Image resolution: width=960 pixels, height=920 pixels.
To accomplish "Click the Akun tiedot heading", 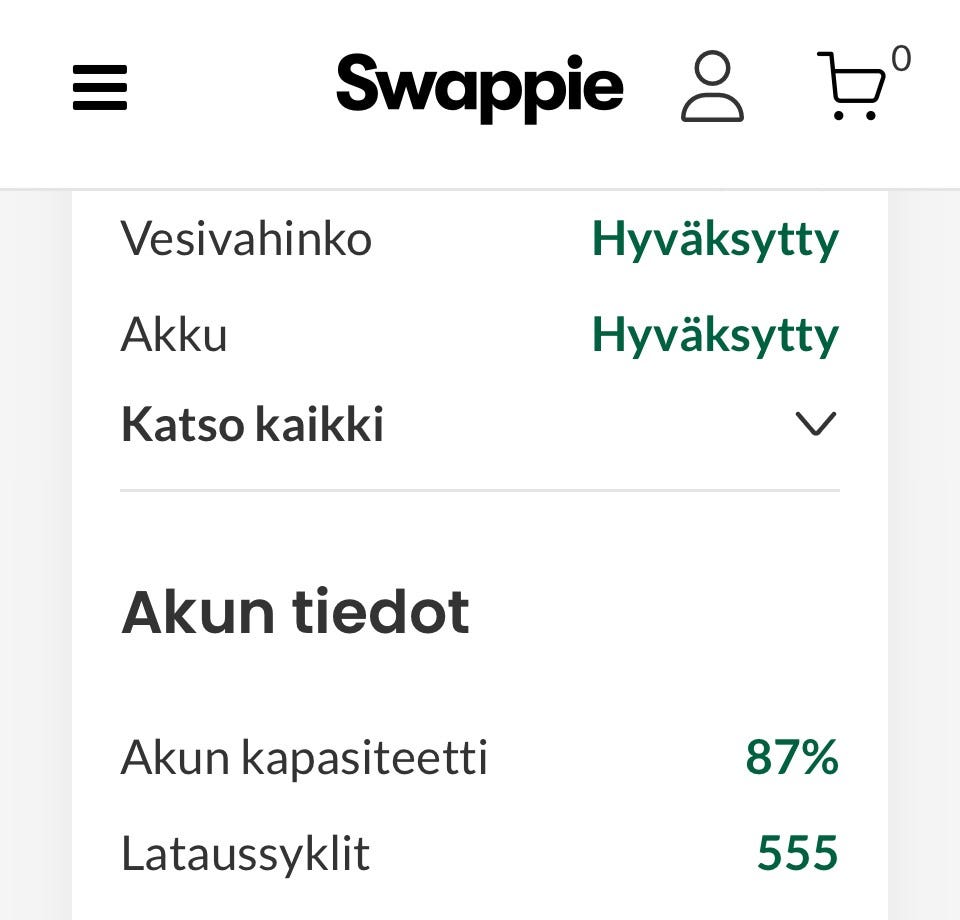I will 295,612.
